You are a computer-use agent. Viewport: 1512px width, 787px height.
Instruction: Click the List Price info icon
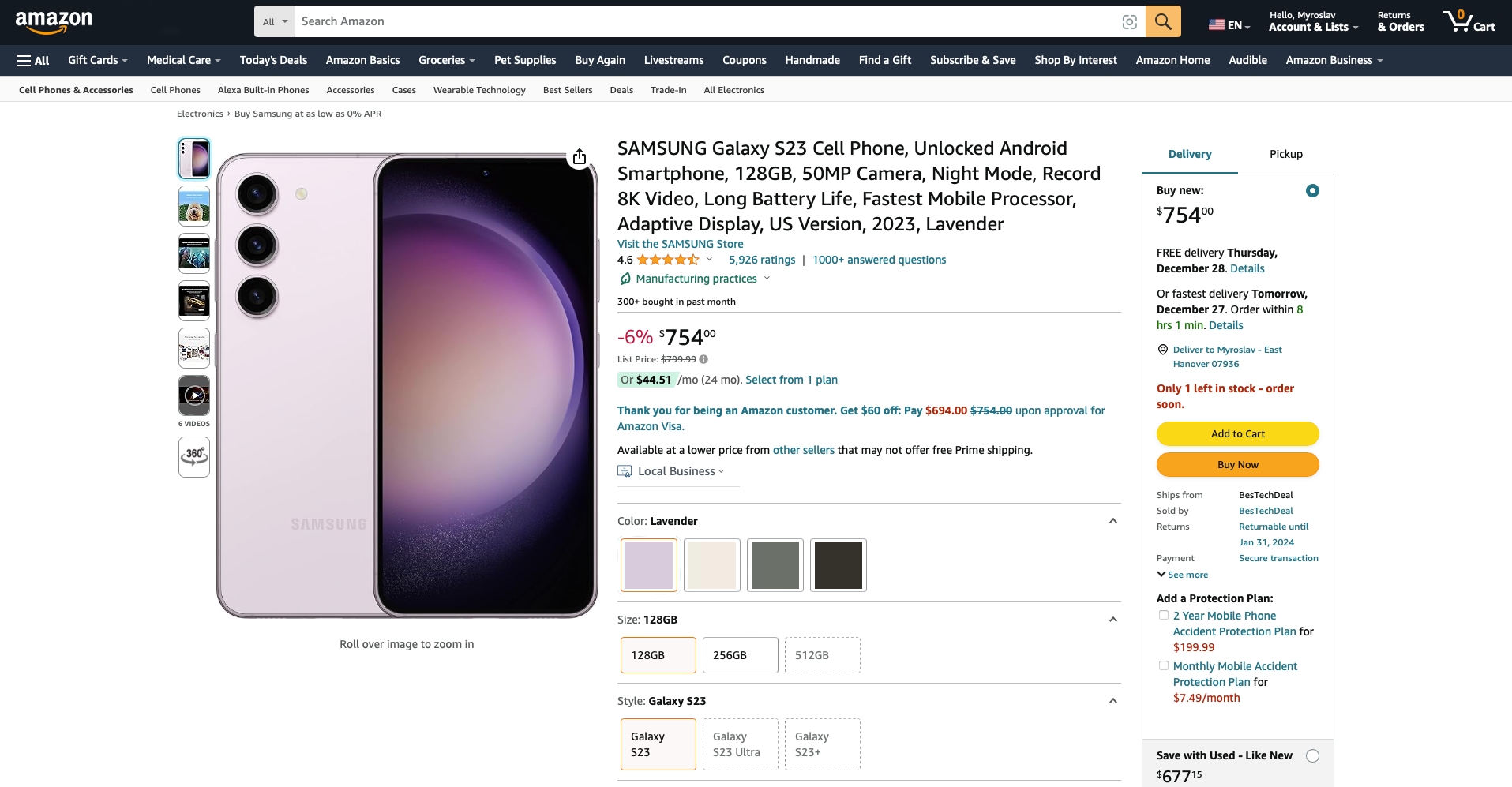[x=703, y=359]
